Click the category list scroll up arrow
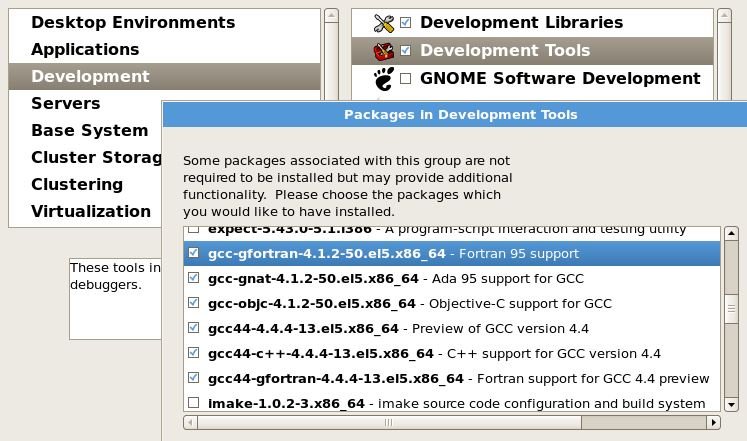The width and height of the screenshot is (747, 441). click(x=331, y=15)
